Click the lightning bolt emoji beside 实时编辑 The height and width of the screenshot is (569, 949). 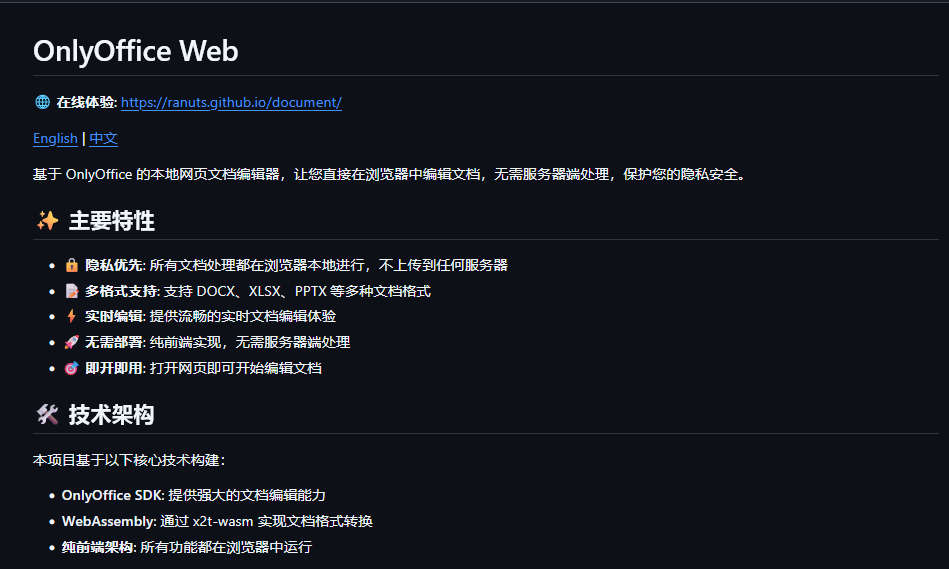point(71,316)
